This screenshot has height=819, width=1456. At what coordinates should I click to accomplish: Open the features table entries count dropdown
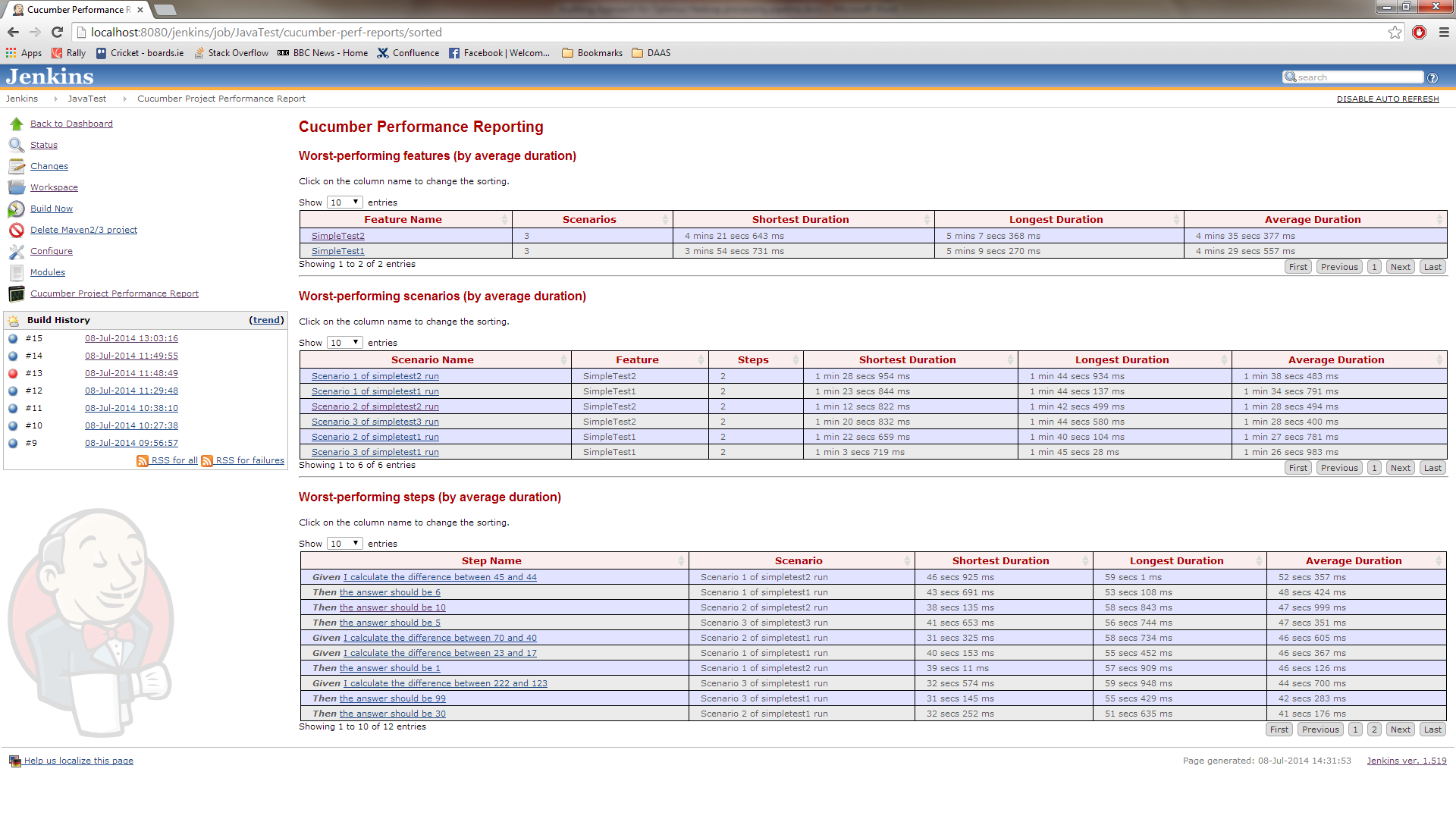pos(344,202)
